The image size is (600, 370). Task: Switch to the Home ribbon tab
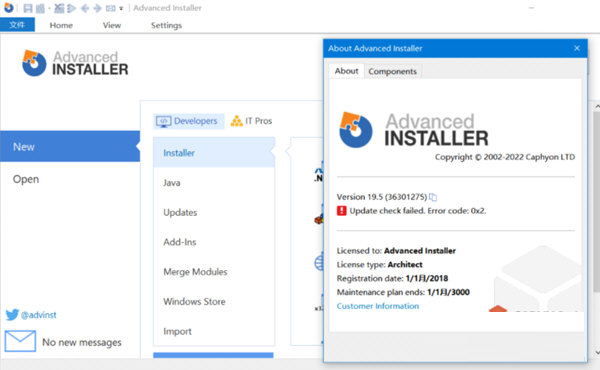pyautogui.click(x=61, y=25)
